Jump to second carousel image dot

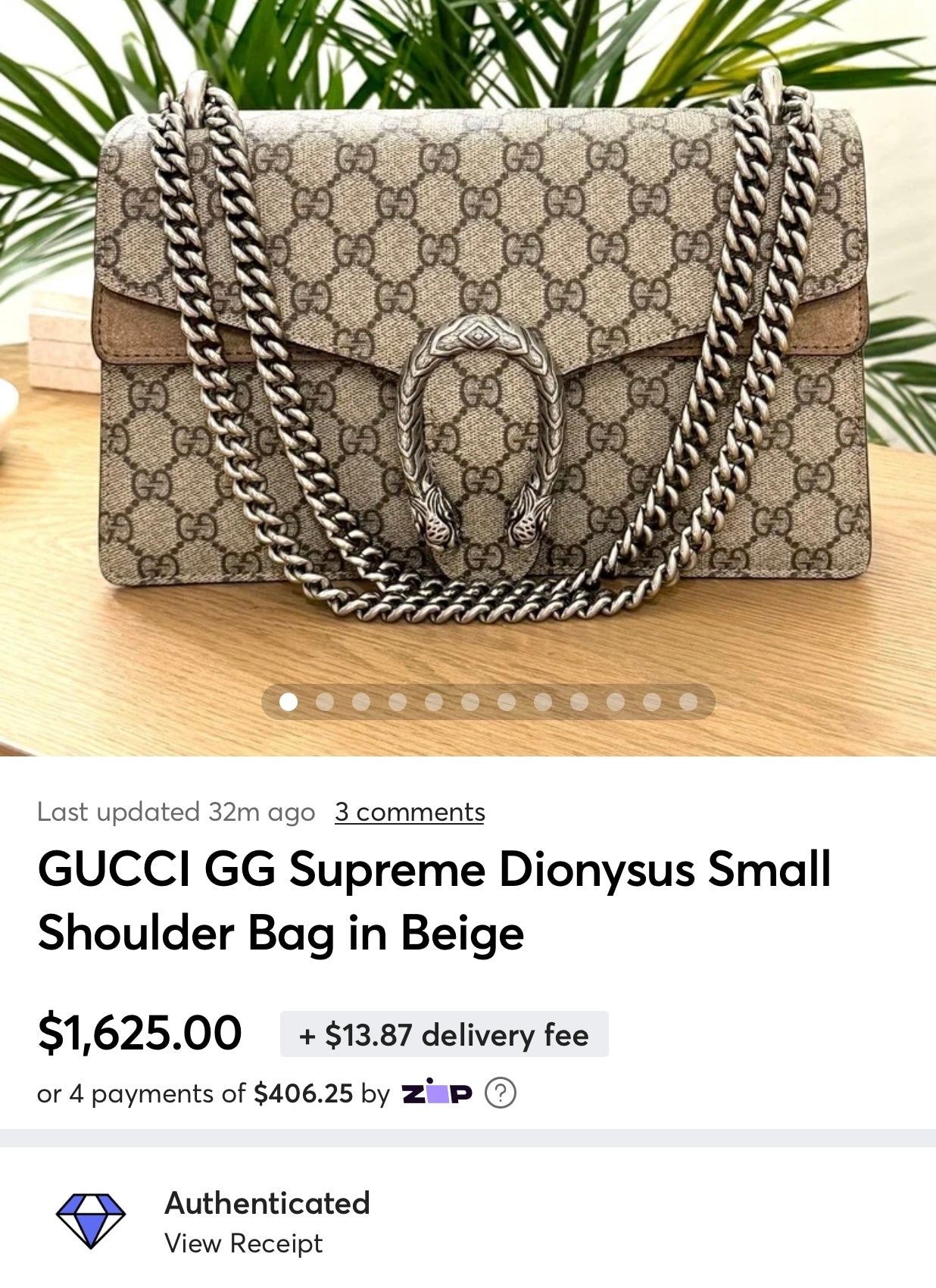[325, 702]
